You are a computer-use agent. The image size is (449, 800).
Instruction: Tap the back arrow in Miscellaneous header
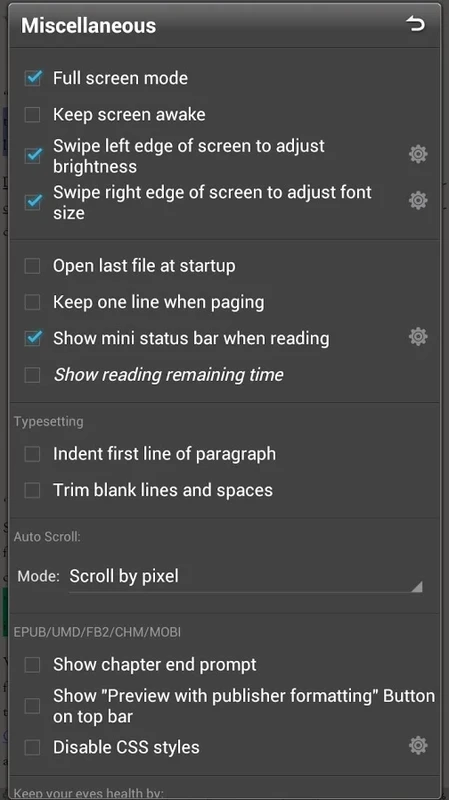click(x=415, y=24)
